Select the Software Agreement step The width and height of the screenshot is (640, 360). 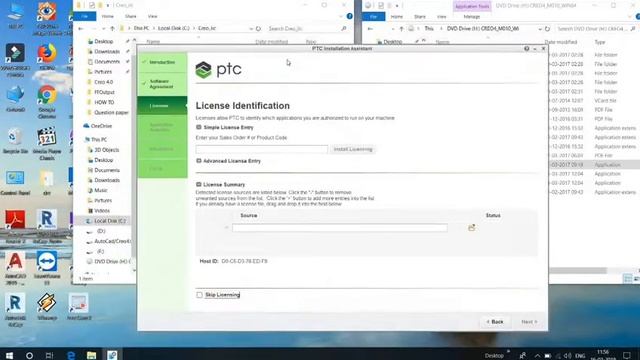pyautogui.click(x=162, y=84)
